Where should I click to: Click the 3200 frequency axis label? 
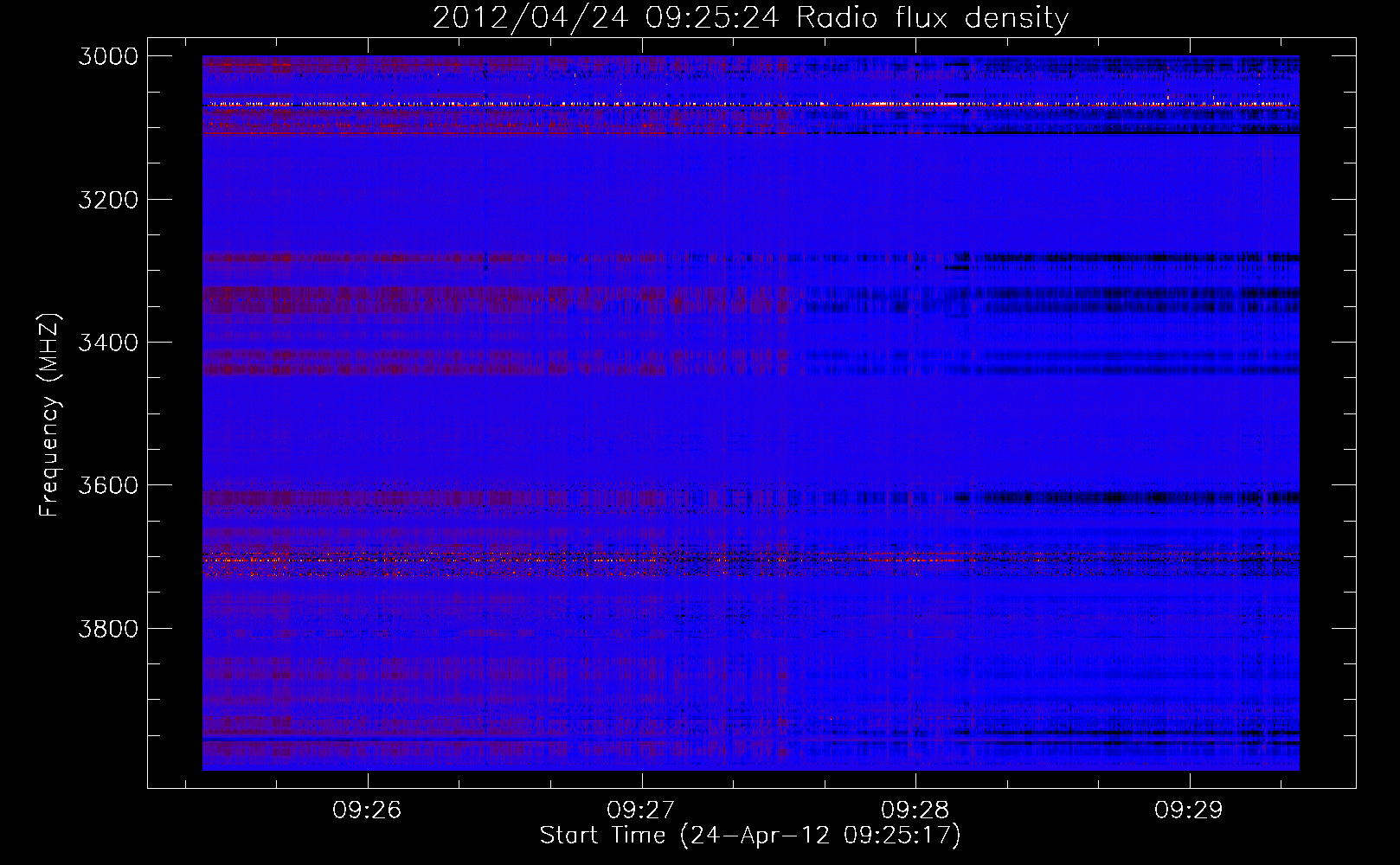pyautogui.click(x=108, y=200)
